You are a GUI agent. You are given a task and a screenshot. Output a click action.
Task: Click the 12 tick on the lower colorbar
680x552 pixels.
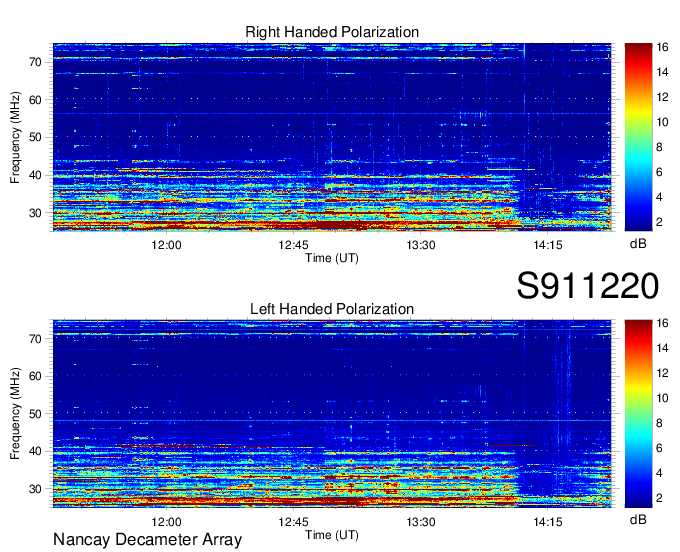coord(662,373)
